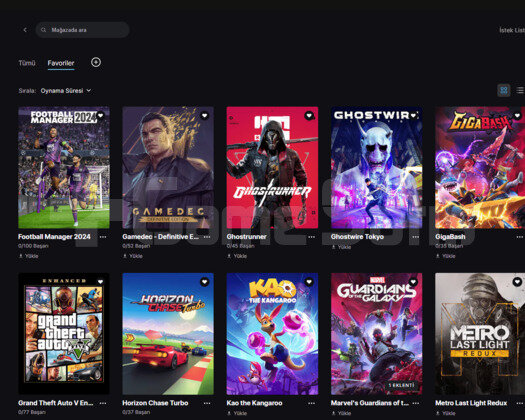Click '1 EKLENTİ' badge on Guardians cover

point(401,385)
